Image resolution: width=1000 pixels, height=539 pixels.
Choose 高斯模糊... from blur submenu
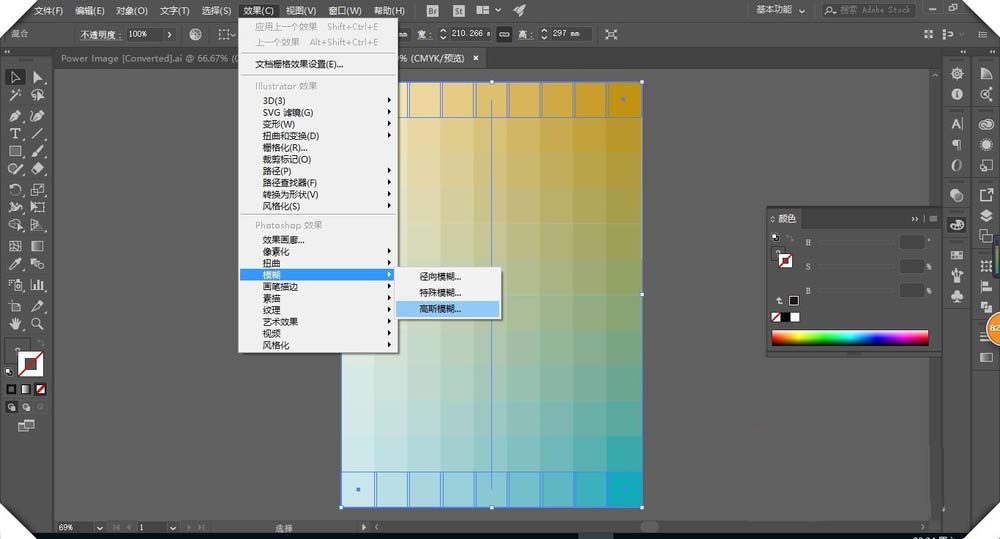(x=448, y=309)
